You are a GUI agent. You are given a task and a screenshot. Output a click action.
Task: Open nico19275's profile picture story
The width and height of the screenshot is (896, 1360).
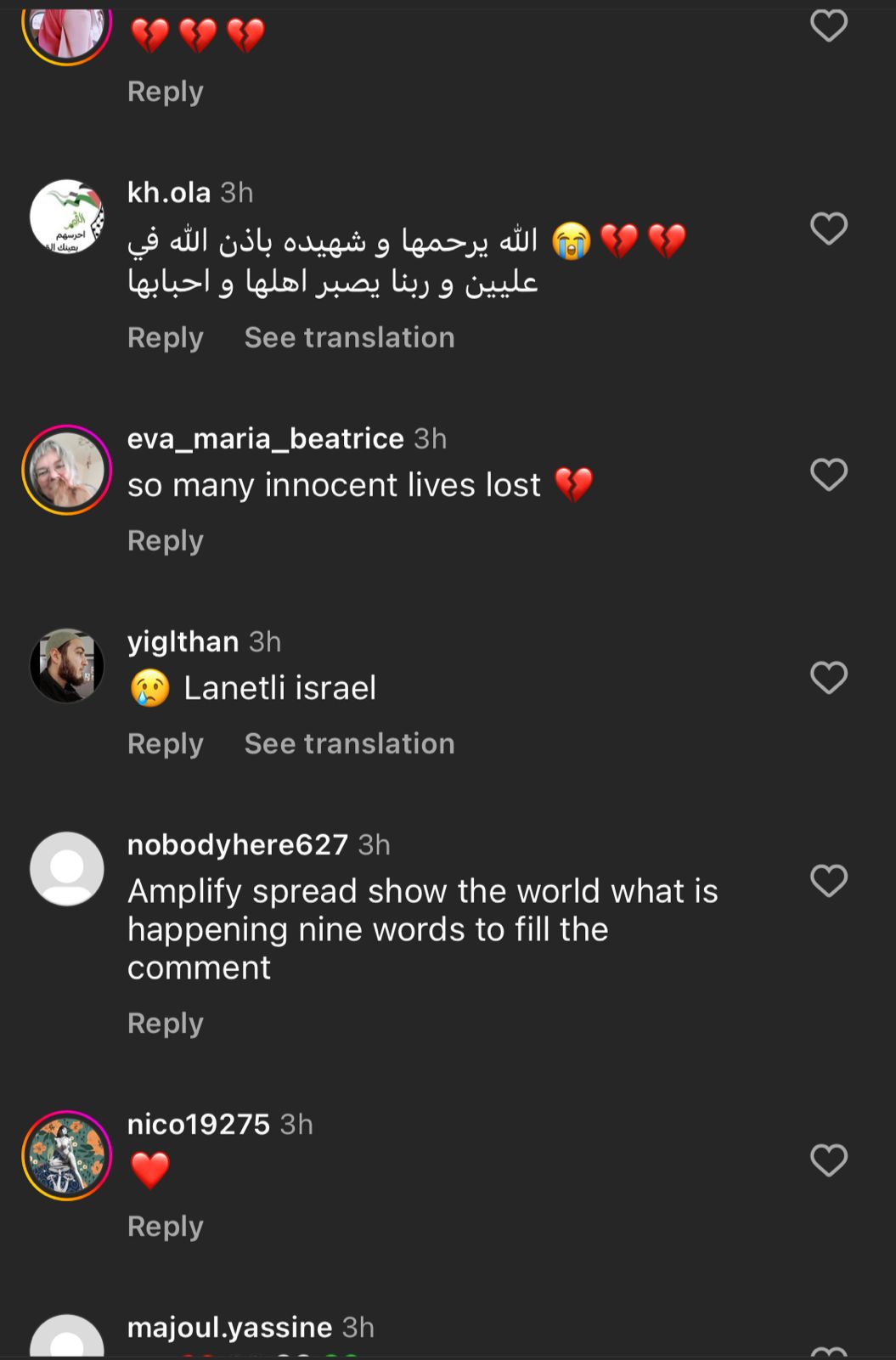[67, 1155]
